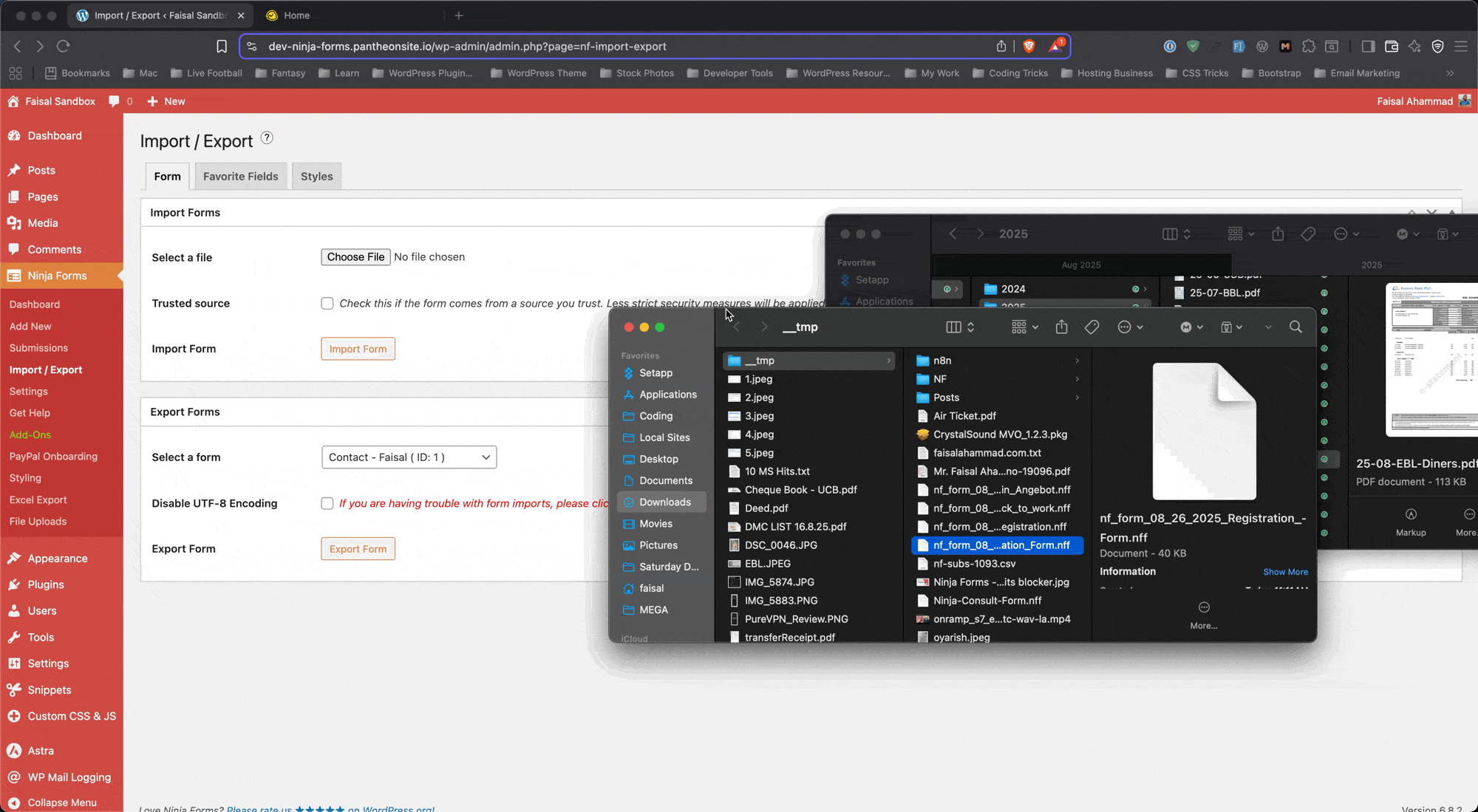Click the Choose File button
Viewport: 1478px width, 812px height.
355,256
